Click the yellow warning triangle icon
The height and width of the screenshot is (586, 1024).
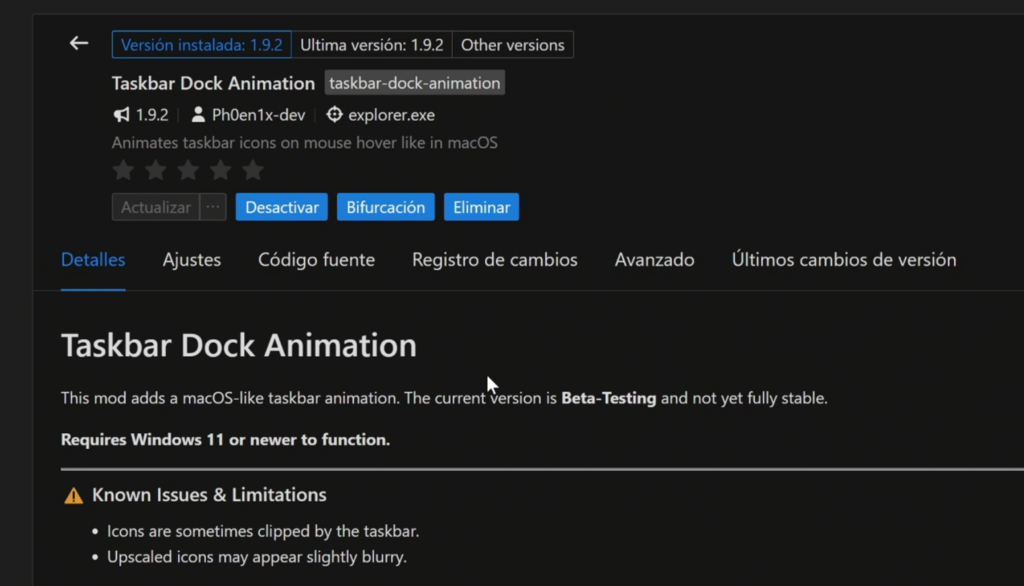(x=74, y=496)
